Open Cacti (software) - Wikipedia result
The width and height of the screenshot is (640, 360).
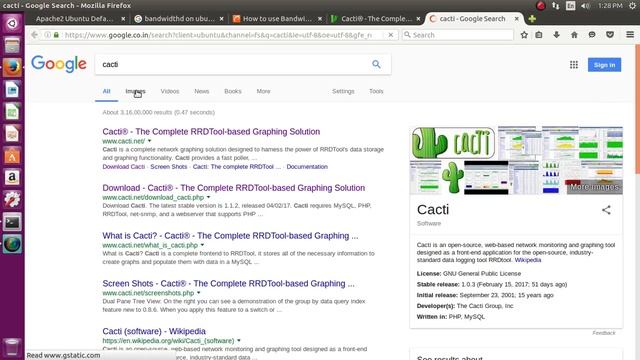(154, 331)
